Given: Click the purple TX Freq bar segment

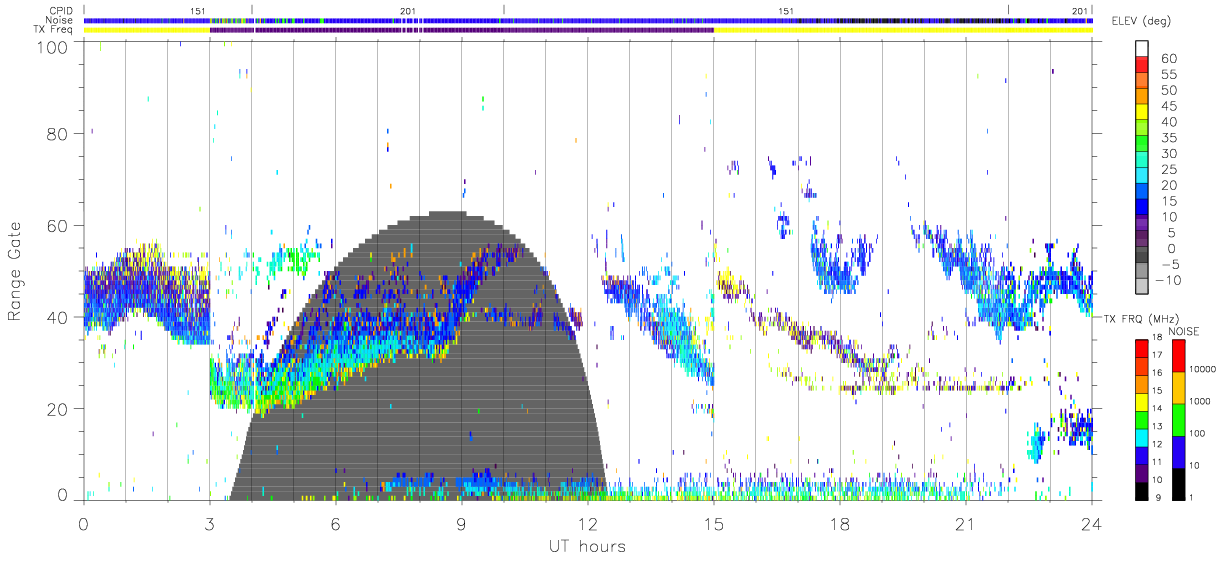Looking at the screenshot, I should [461, 30].
